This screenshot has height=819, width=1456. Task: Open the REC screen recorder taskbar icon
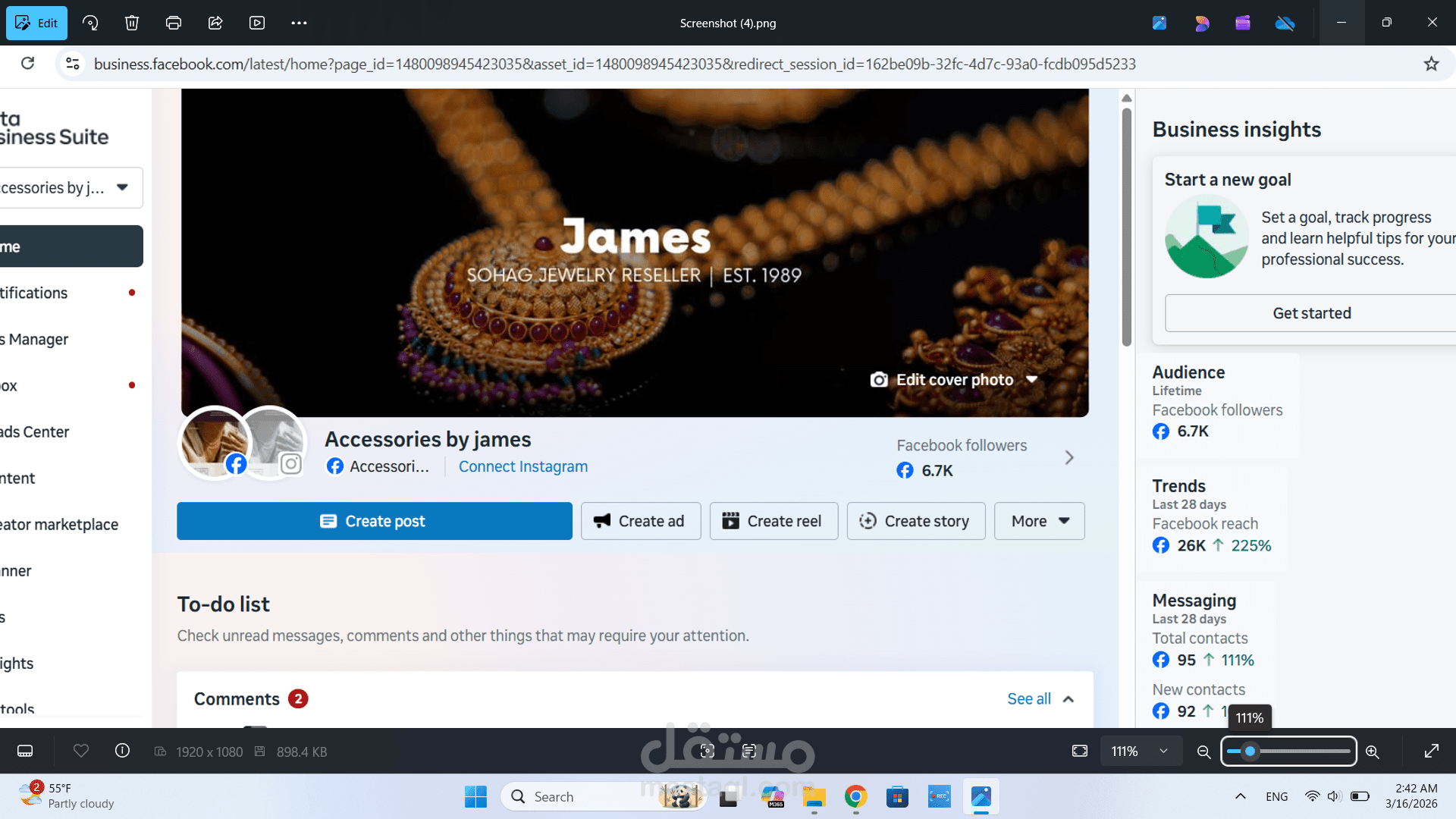(939, 796)
